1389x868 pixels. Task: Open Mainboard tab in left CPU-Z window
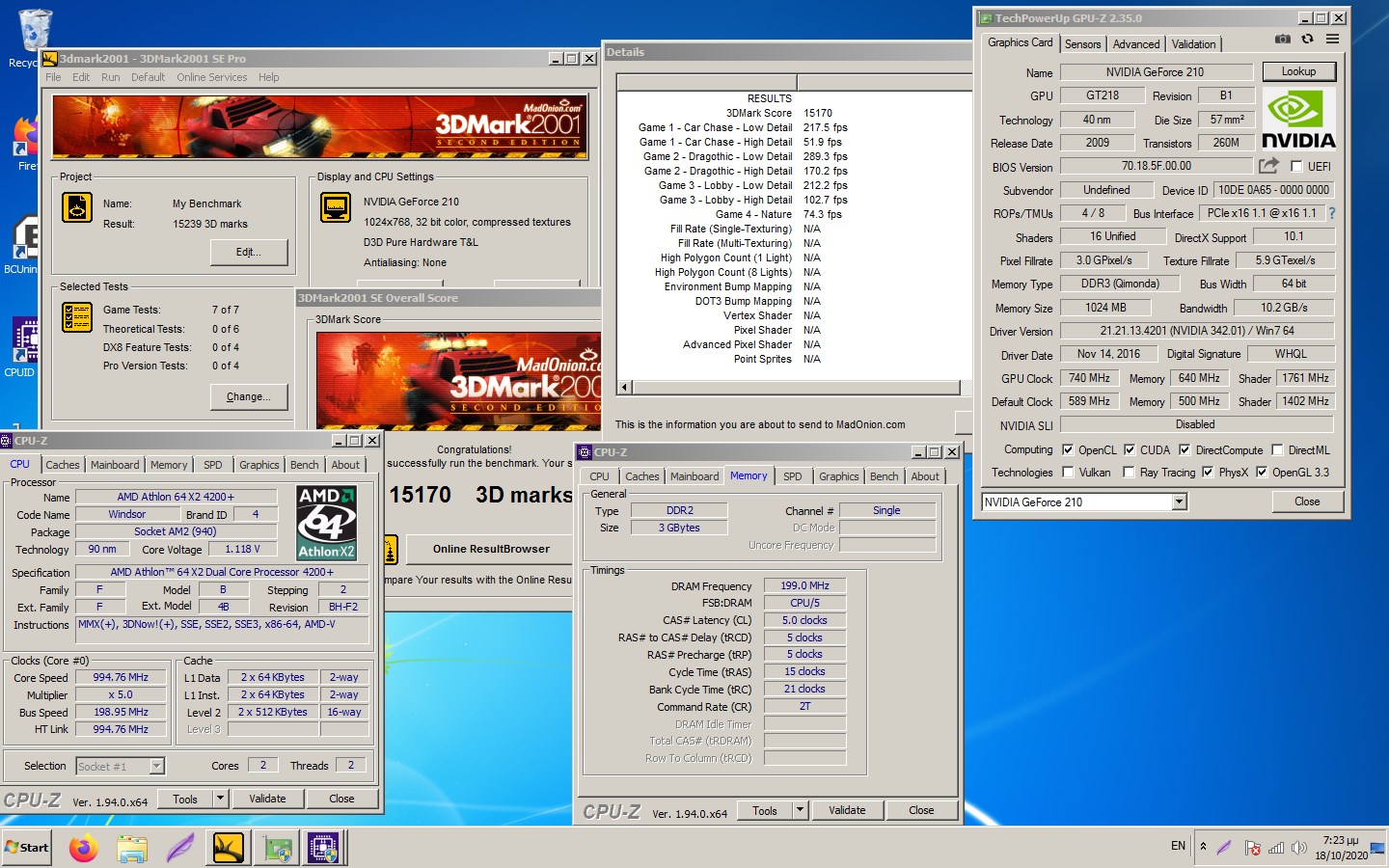[x=115, y=465]
